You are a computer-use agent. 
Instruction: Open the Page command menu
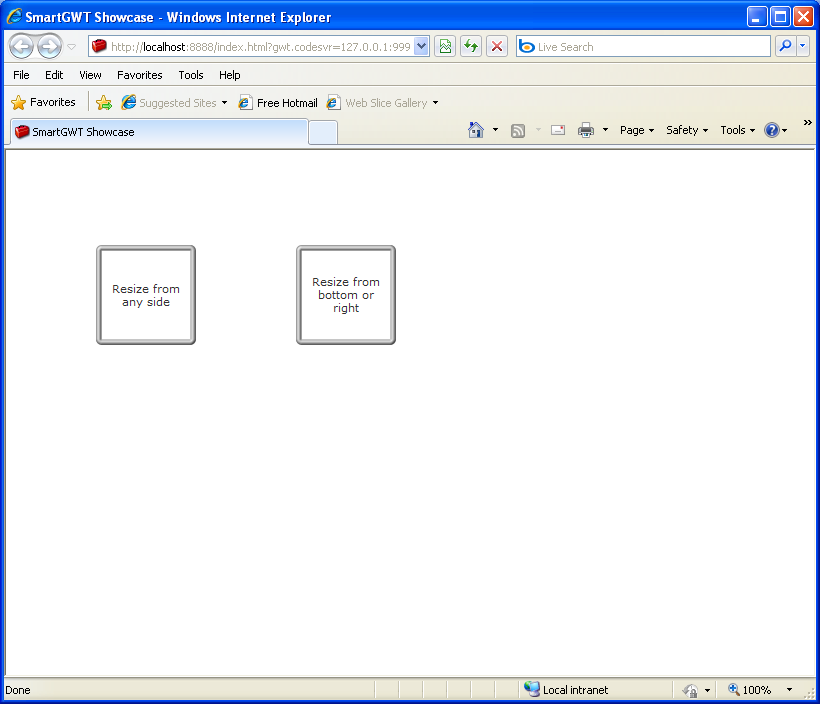coord(637,130)
